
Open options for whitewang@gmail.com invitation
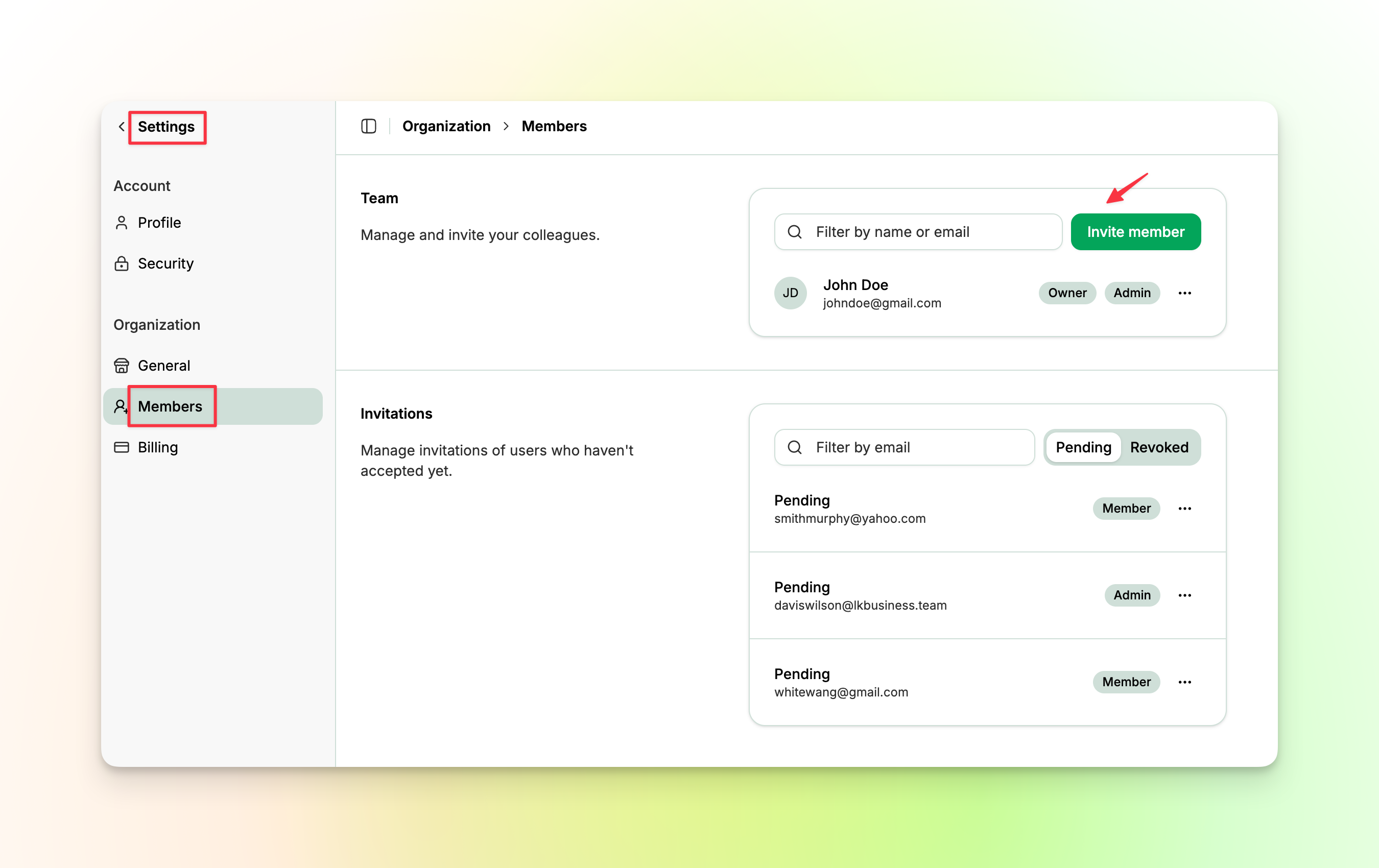tap(1184, 682)
